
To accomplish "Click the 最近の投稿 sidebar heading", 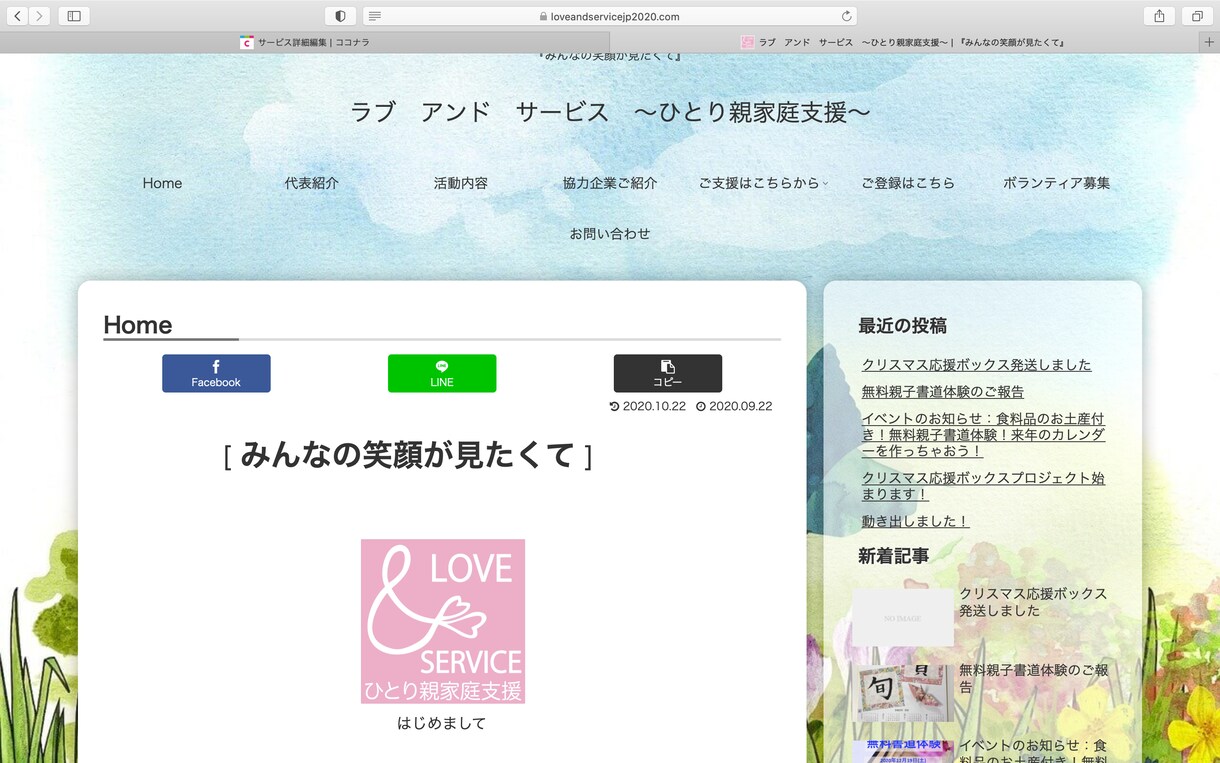I will pos(902,326).
